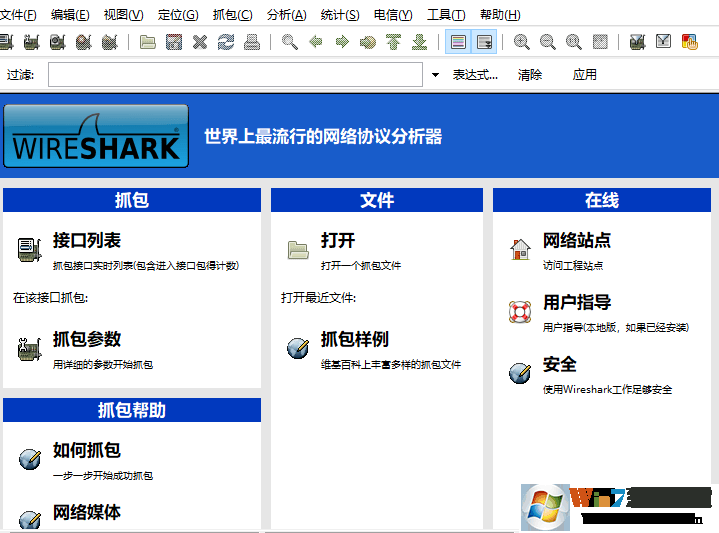Click the Save capture file toolbar icon
Image resolution: width=719 pixels, height=533 pixels.
pos(174,42)
